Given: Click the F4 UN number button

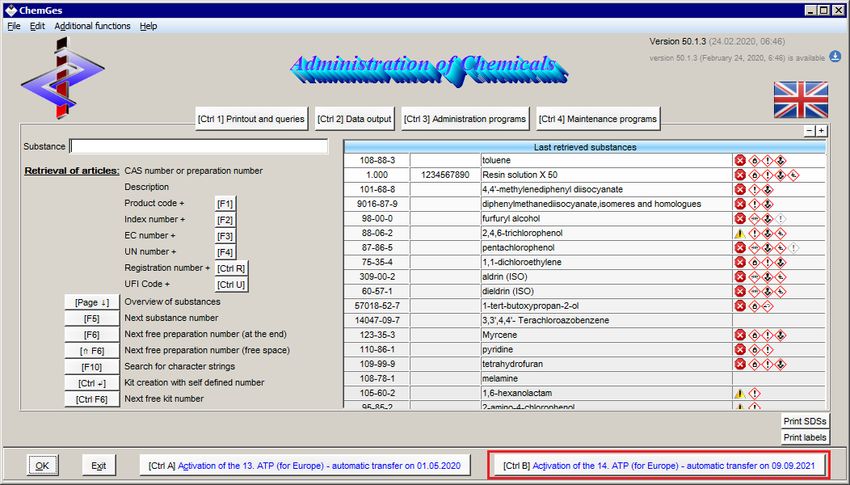Looking at the screenshot, I should [x=225, y=253].
